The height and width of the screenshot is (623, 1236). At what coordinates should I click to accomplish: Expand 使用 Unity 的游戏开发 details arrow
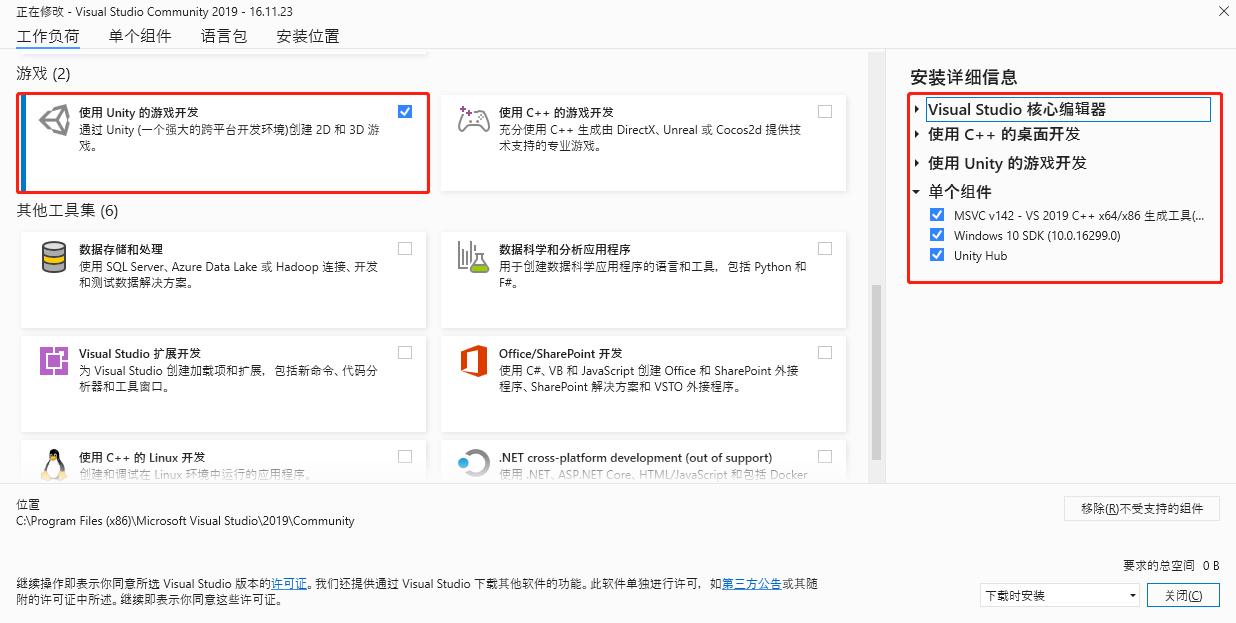[x=917, y=163]
